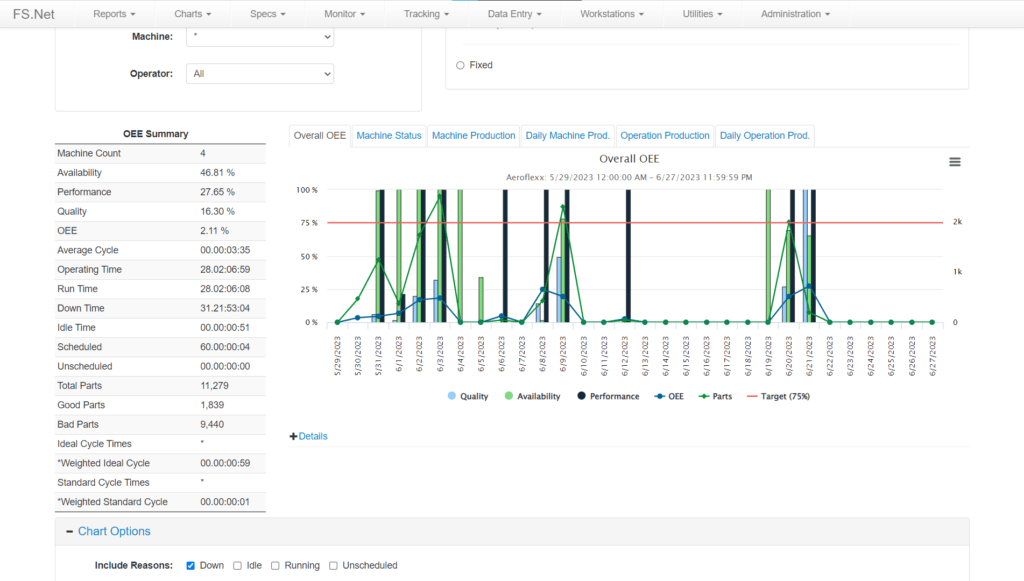1024x581 pixels.
Task: Switch to the Machine Status tab
Action: point(388,135)
